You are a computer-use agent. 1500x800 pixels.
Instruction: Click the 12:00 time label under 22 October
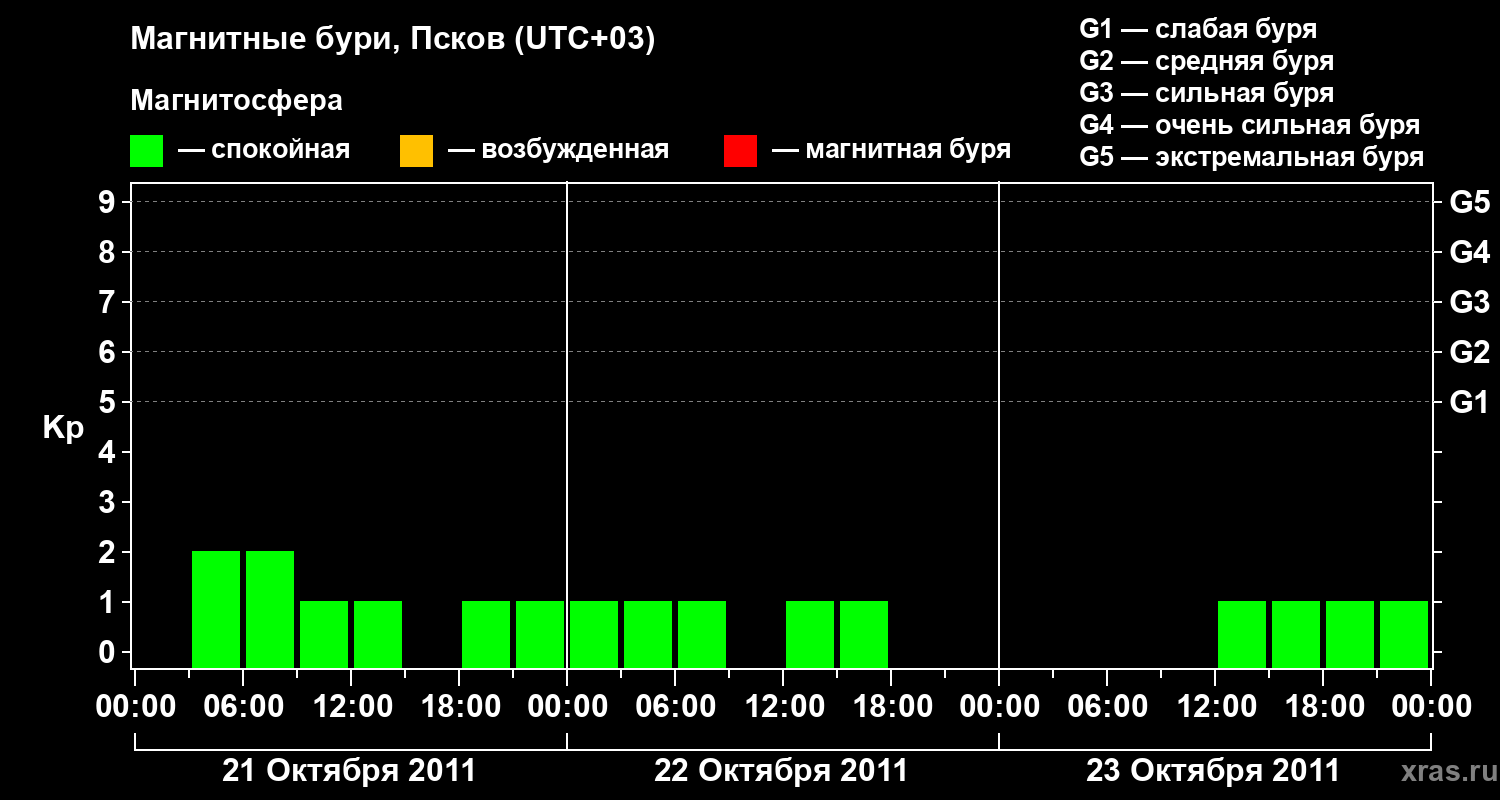[783, 707]
